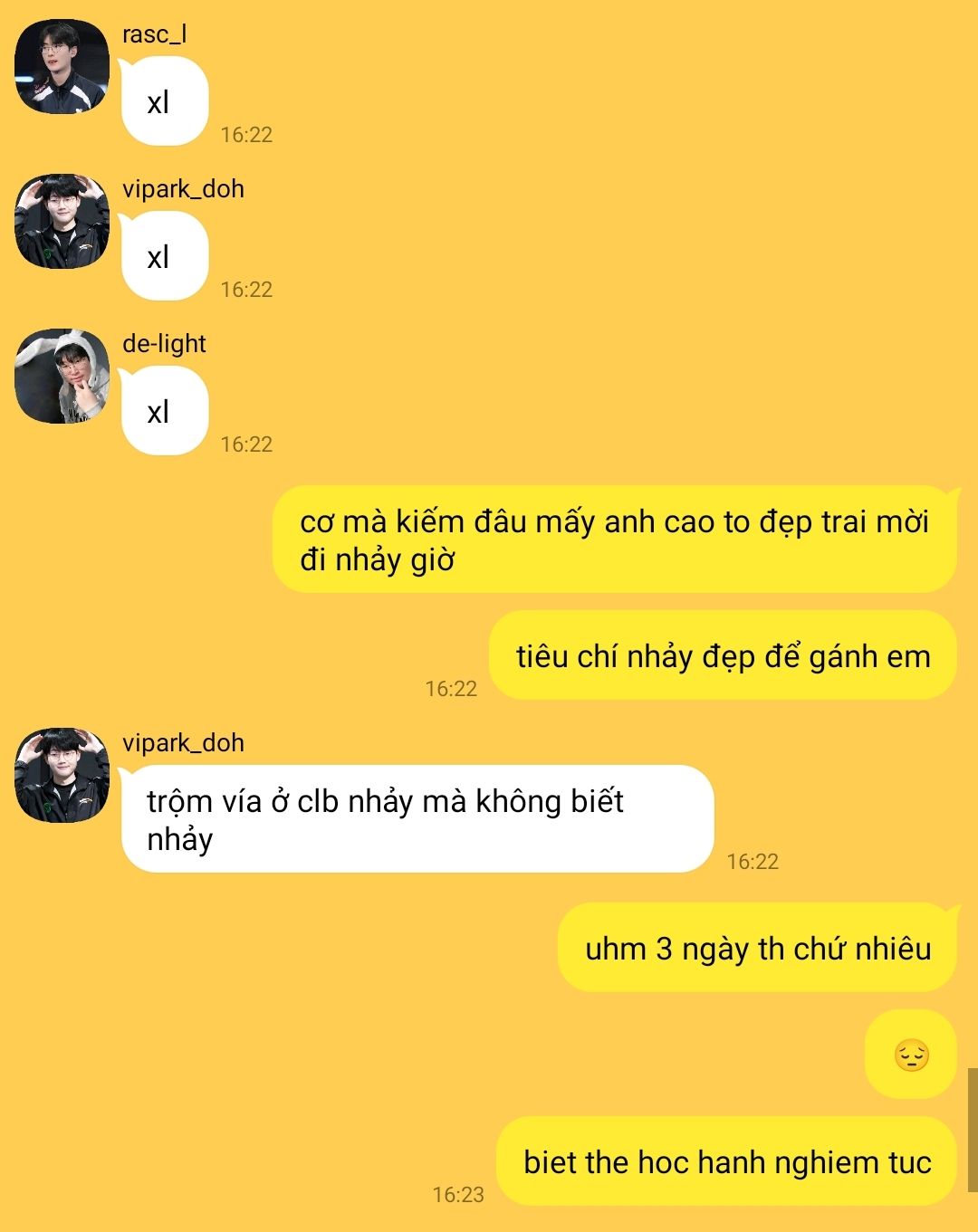This screenshot has width=978, height=1232.
Task: Tap vipark_doh's first avatar near top
Action: 62,221
